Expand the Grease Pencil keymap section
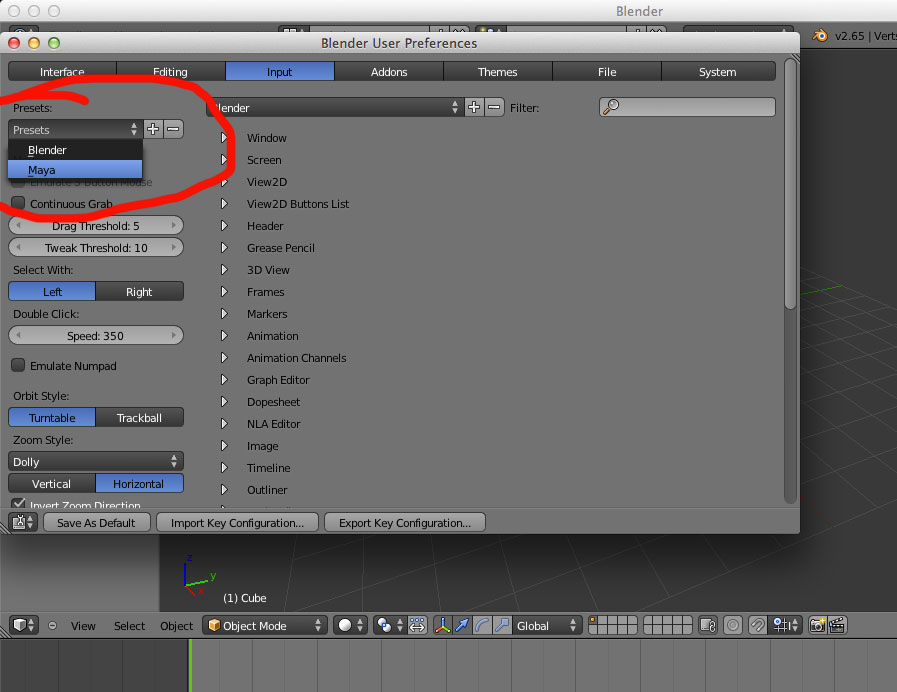 coord(224,248)
